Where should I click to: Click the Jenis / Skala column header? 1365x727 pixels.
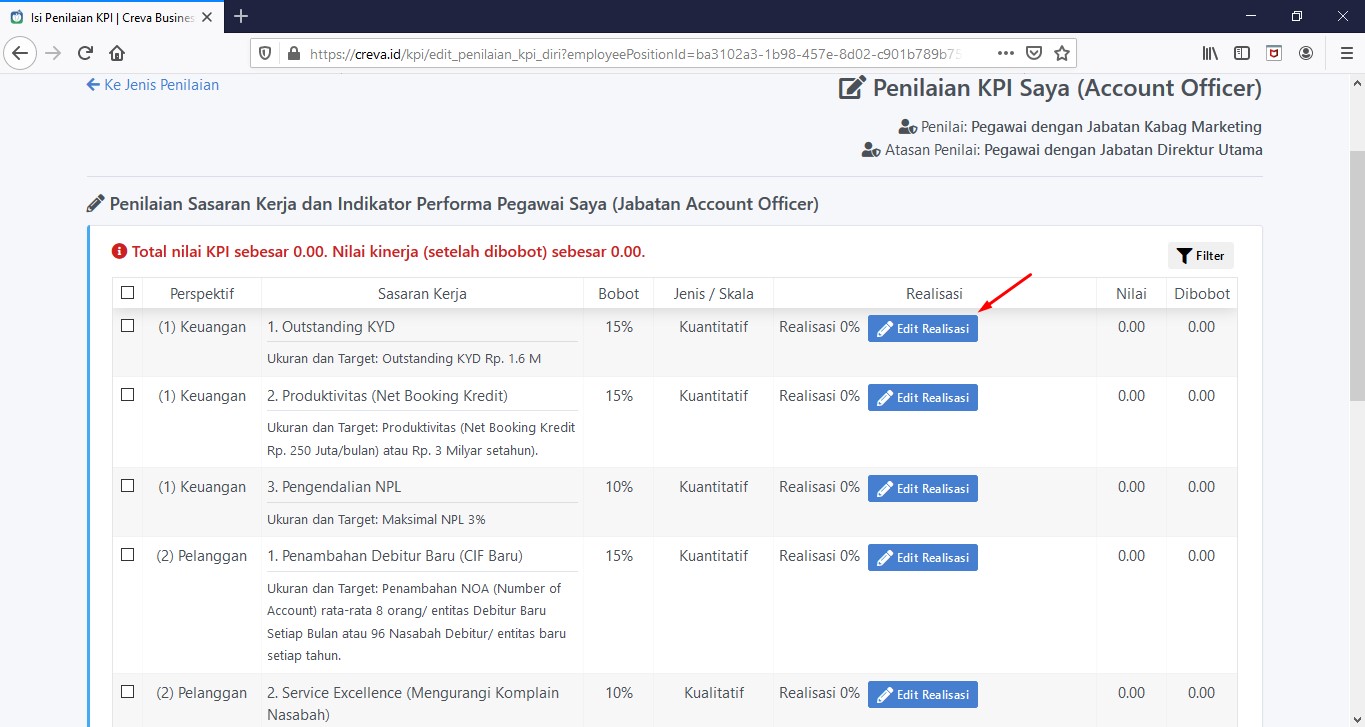coord(713,294)
